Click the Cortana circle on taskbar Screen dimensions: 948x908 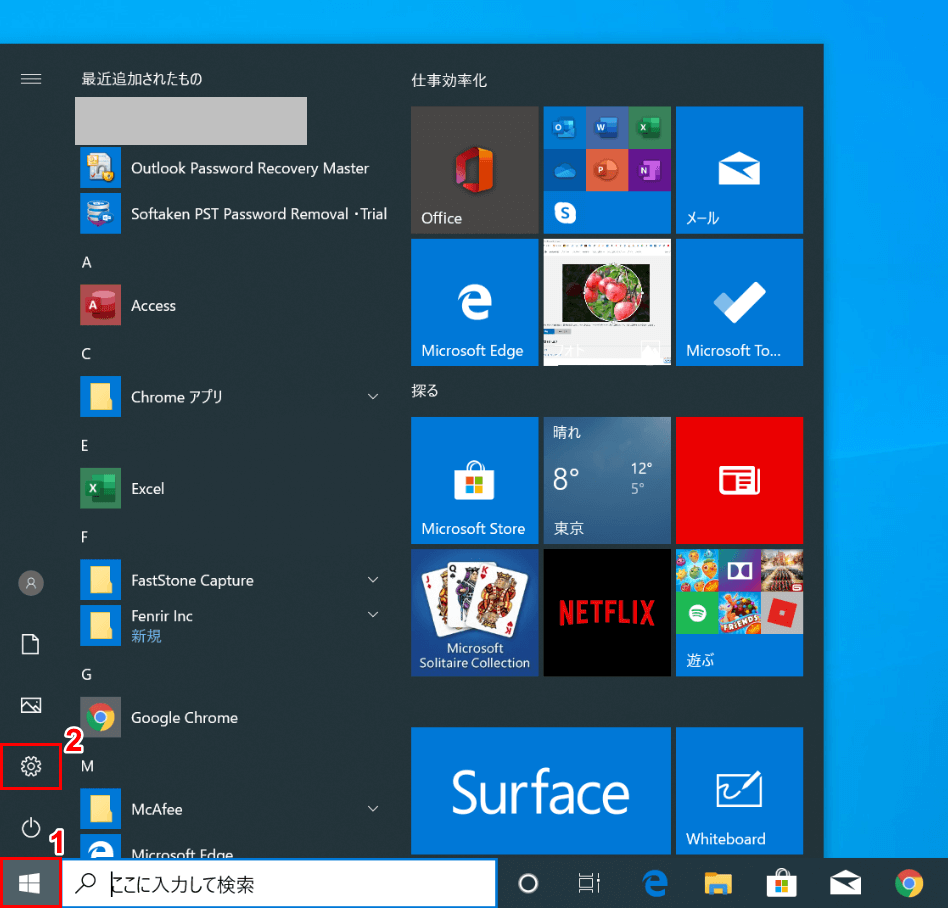click(x=528, y=883)
